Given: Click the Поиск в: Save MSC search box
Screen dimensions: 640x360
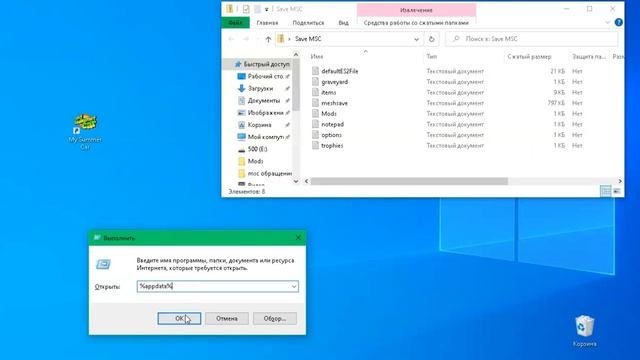Looking at the screenshot, I should (531, 39).
